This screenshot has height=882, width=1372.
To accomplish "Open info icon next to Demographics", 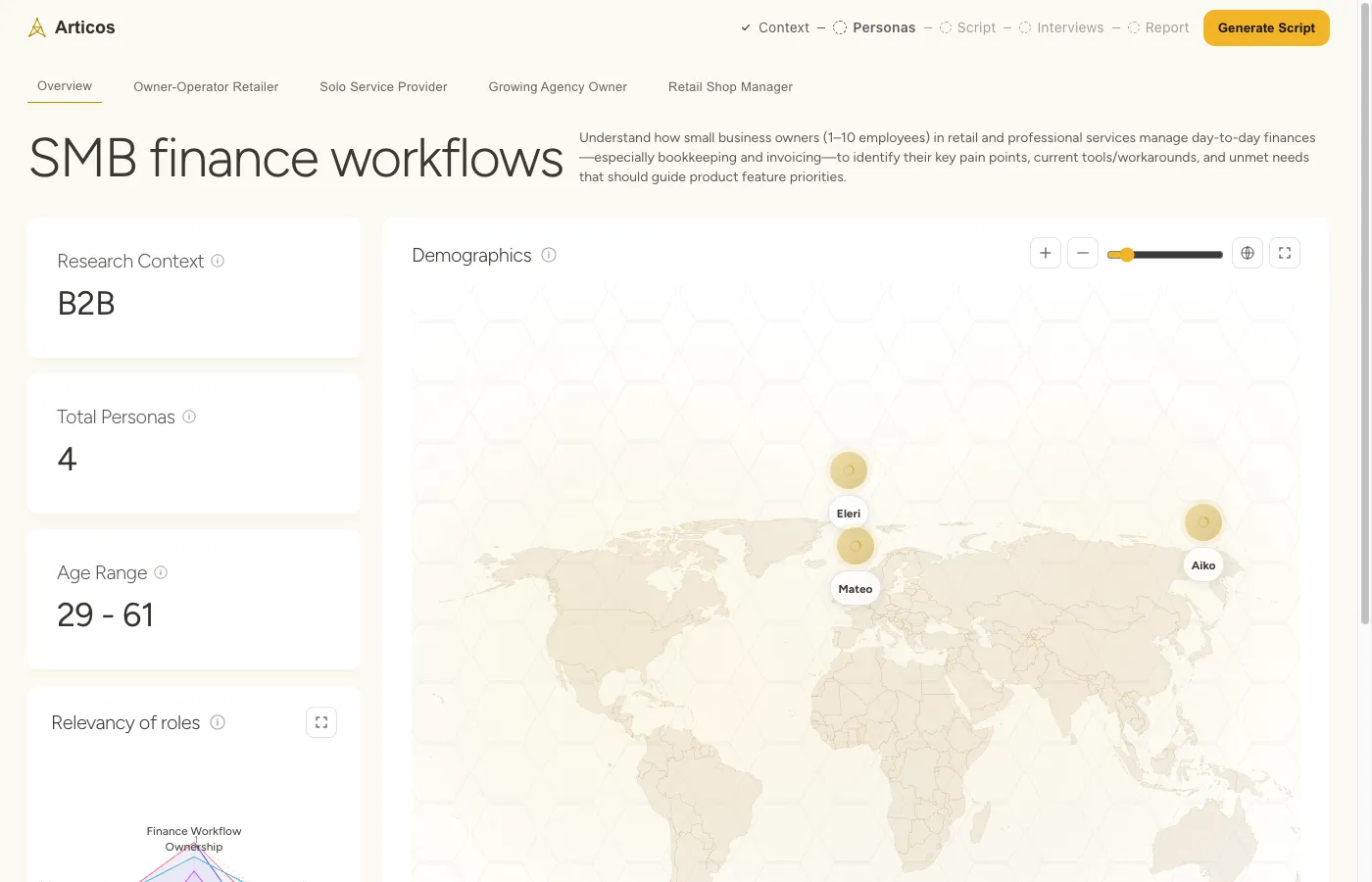I will coord(549,255).
